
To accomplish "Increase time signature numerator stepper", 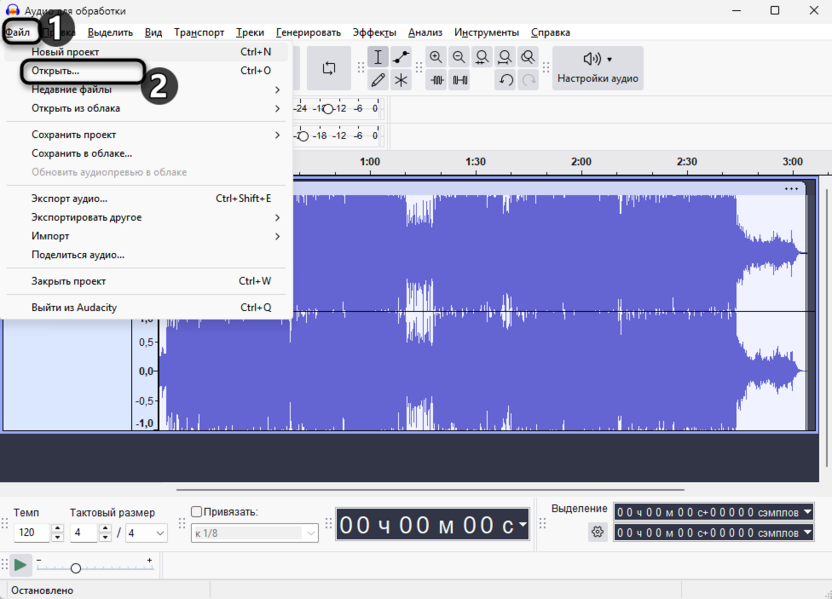I will pyautogui.click(x=106, y=528).
